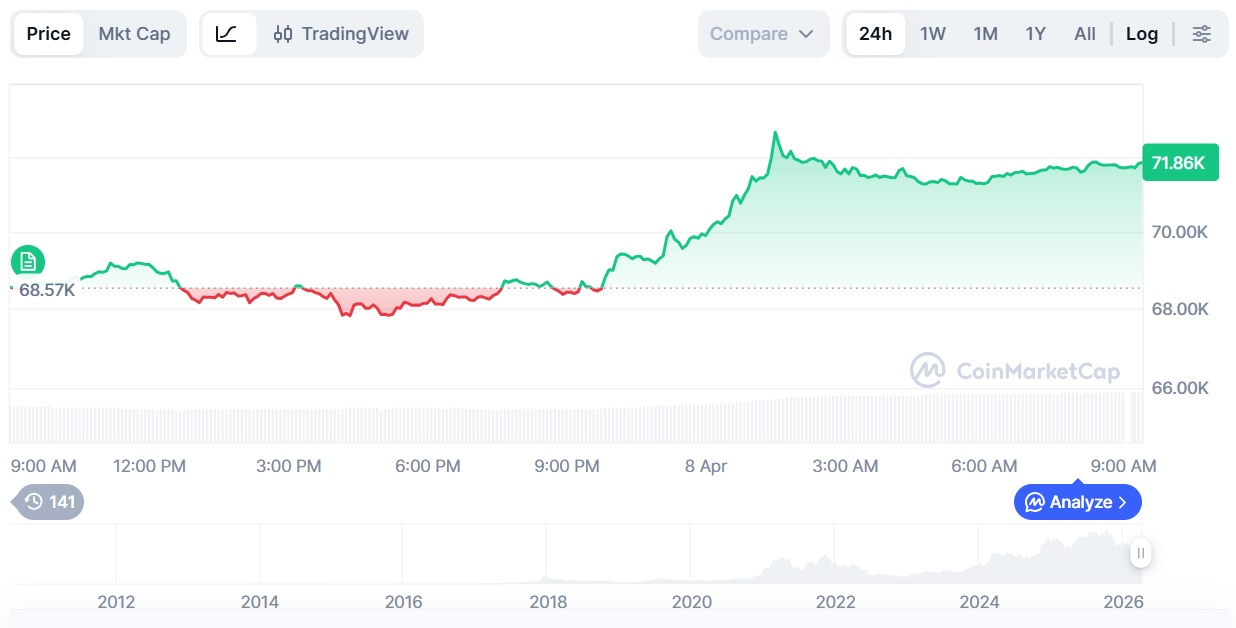Click the 71.86K current price label
The width and height of the screenshot is (1236, 628).
[1179, 163]
